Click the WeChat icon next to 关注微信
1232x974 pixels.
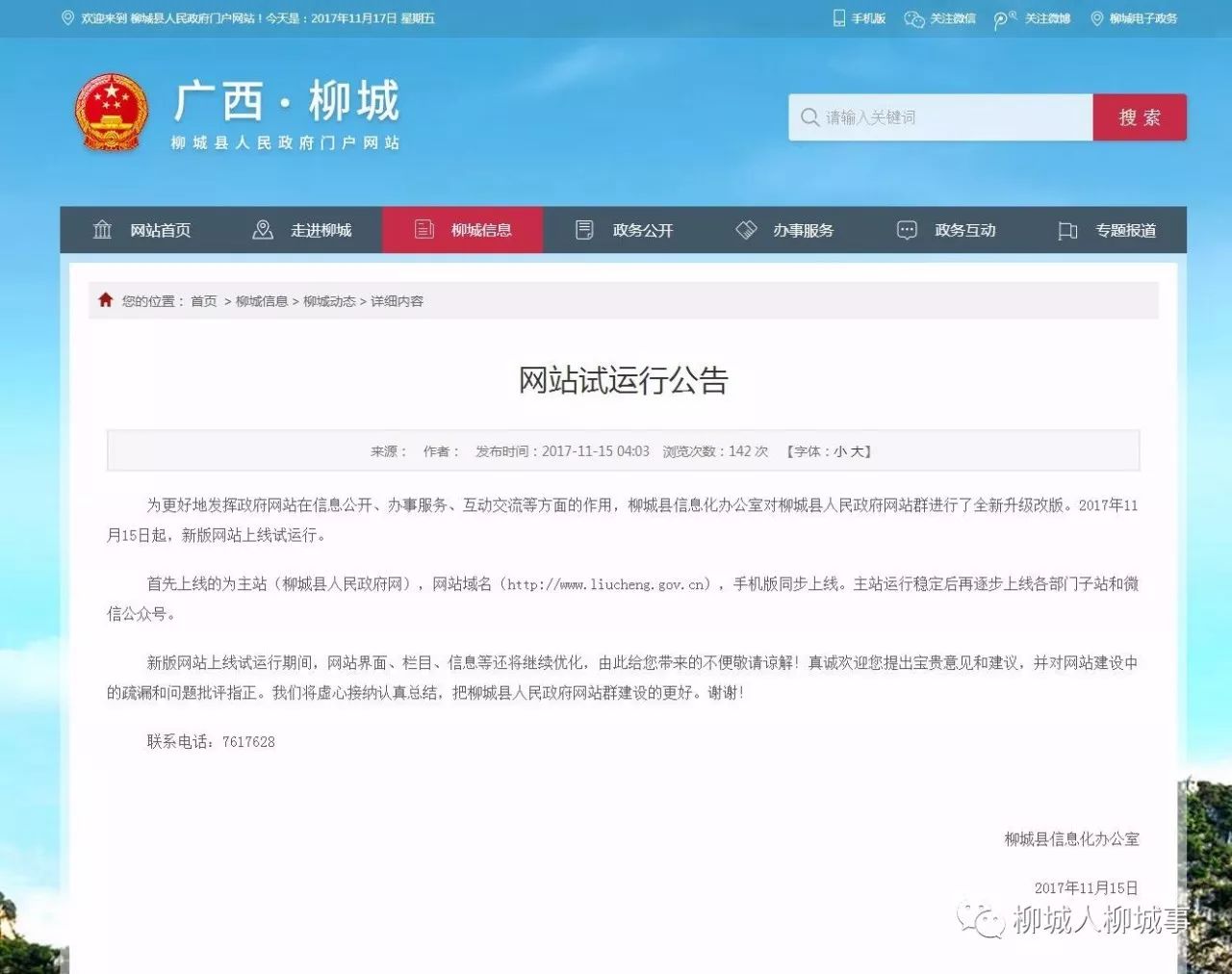(x=913, y=19)
